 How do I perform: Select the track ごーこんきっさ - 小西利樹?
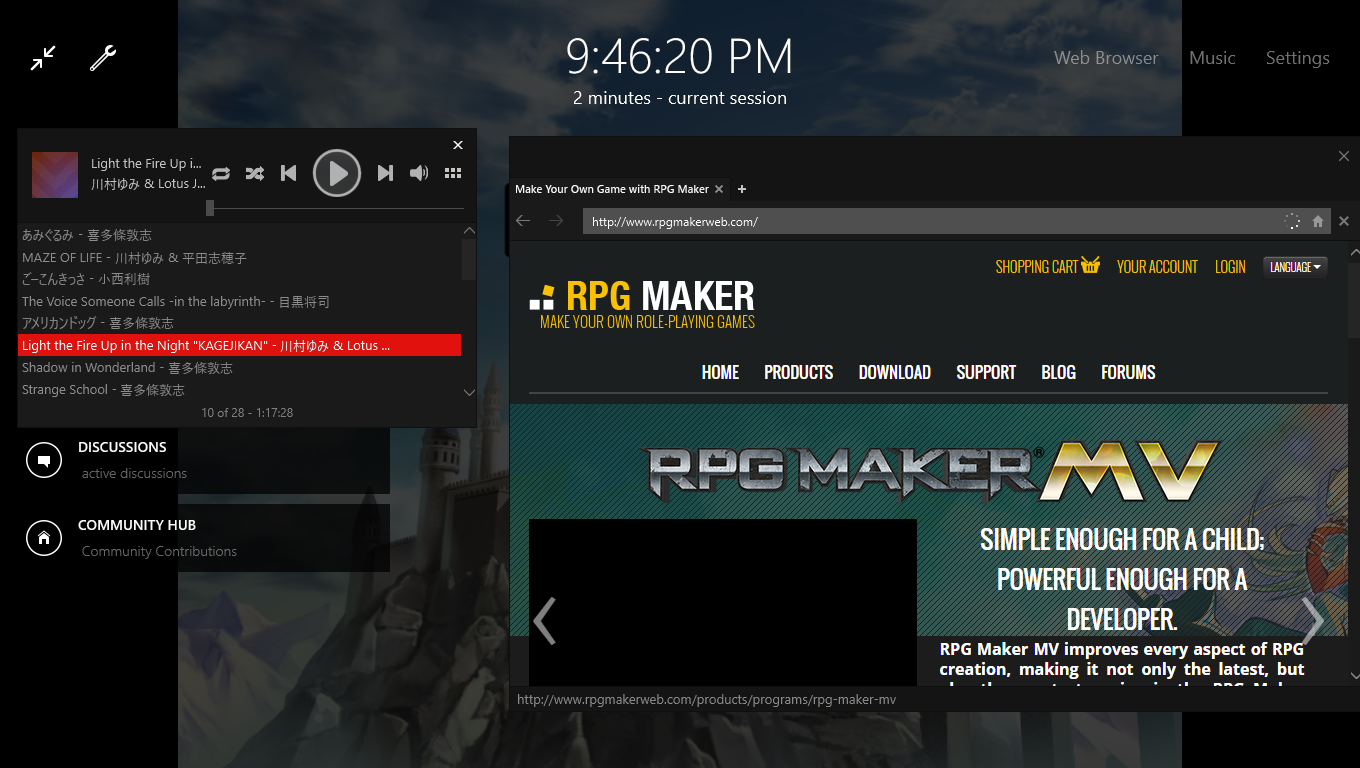(x=240, y=279)
